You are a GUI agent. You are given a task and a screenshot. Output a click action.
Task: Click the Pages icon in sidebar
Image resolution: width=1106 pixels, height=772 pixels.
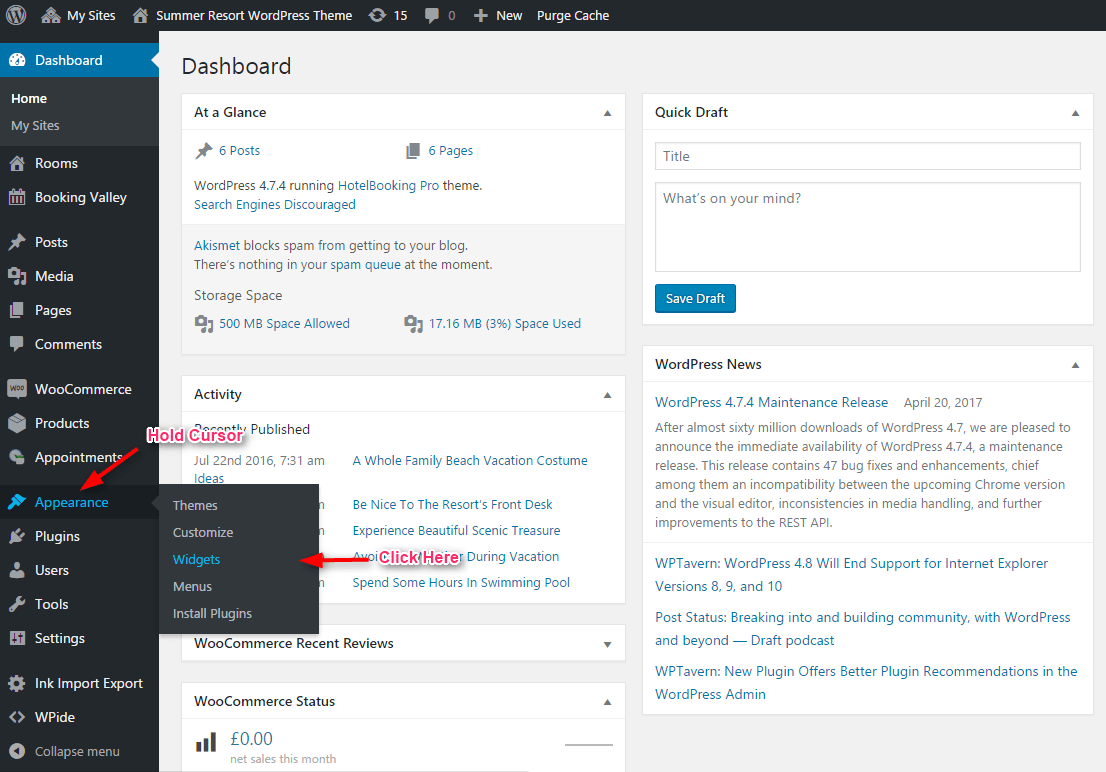point(17,310)
